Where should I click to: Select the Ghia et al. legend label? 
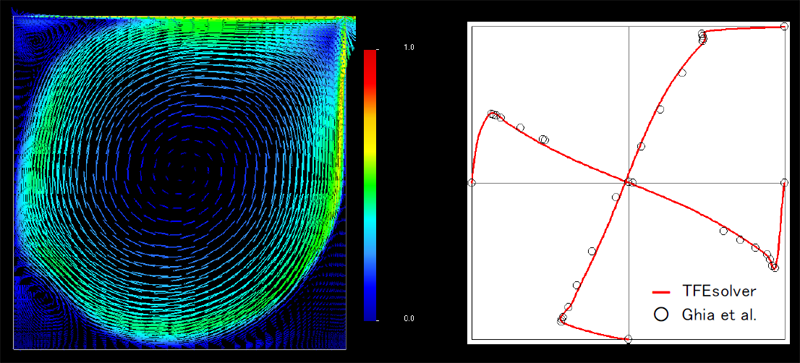719,314
